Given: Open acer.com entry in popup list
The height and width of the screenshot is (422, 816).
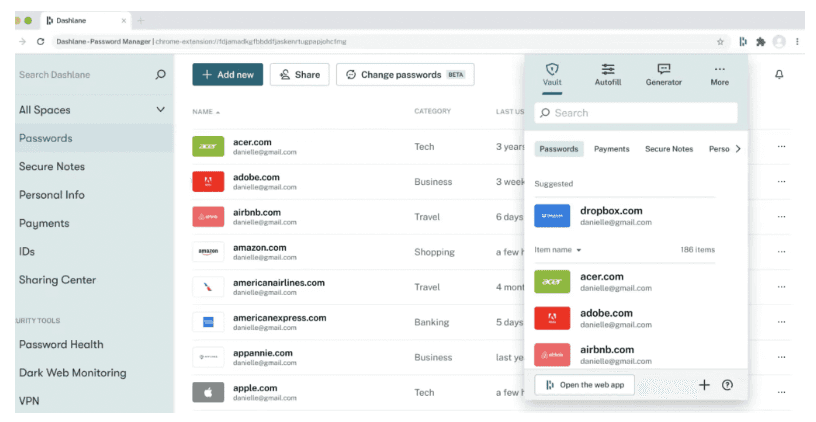Looking at the screenshot, I should coord(624,282).
